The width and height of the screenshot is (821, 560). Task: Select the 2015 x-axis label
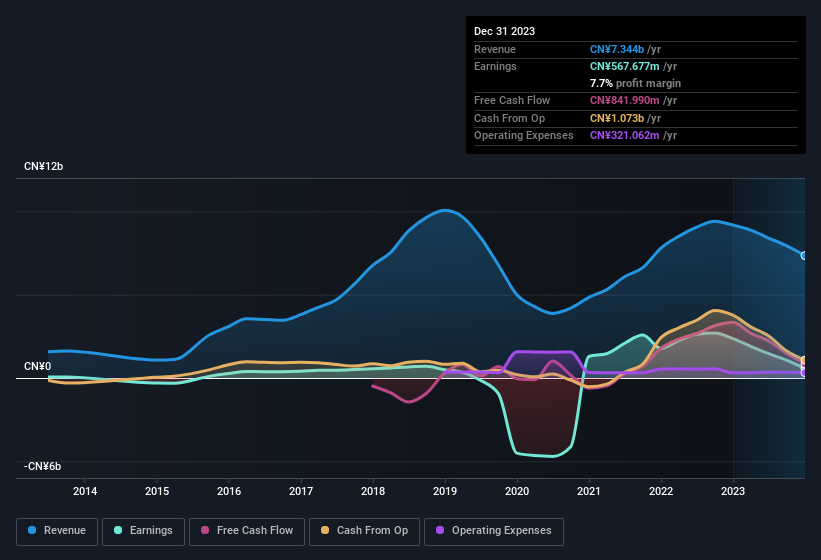click(x=157, y=491)
